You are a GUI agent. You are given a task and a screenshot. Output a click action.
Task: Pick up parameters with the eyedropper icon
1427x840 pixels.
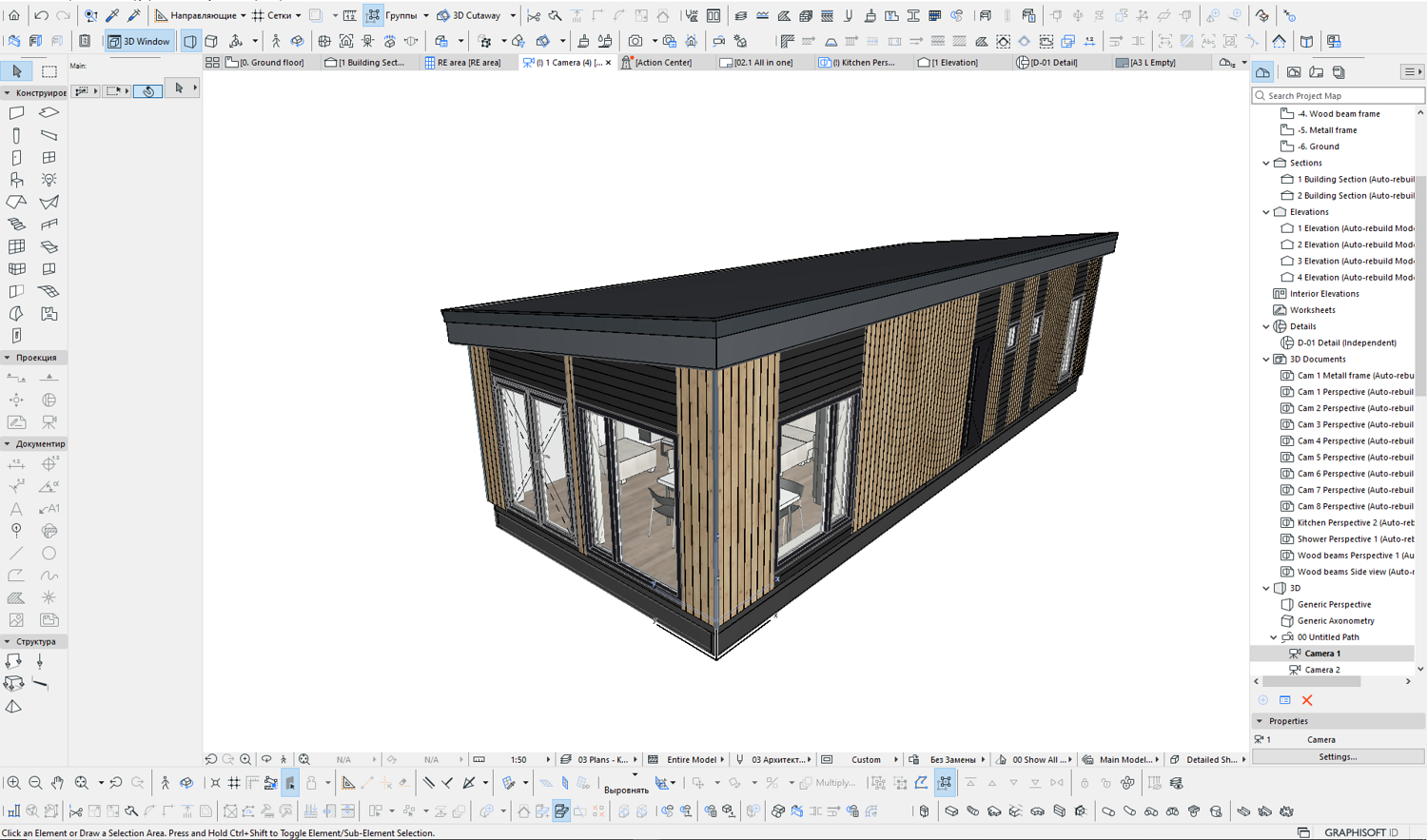point(112,15)
